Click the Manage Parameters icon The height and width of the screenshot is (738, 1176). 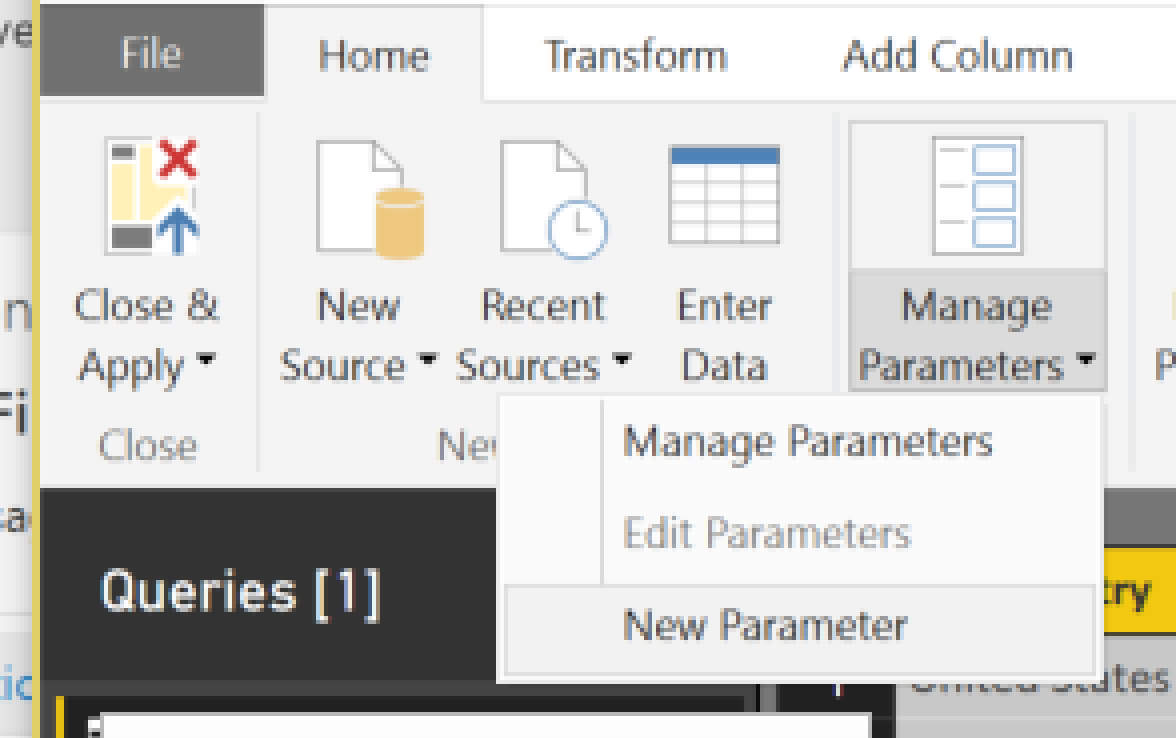pyautogui.click(x=977, y=196)
